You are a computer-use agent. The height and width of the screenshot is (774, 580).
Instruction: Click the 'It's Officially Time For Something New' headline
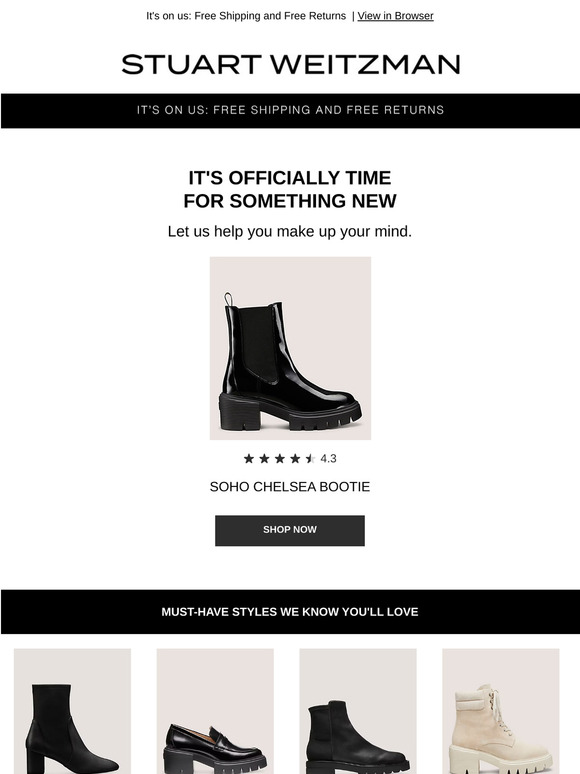tap(290, 190)
